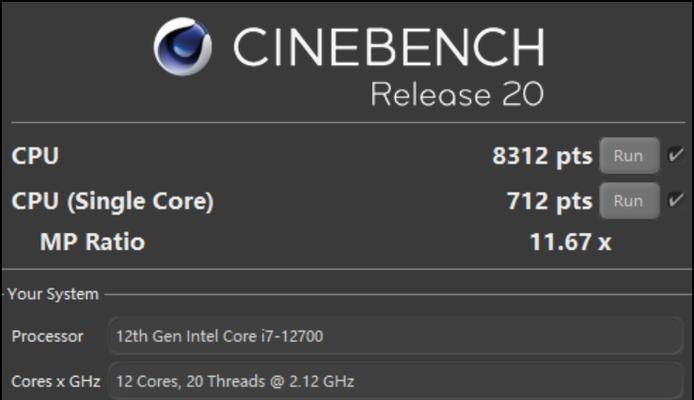Click the Cinebench sphere logo icon

point(182,46)
